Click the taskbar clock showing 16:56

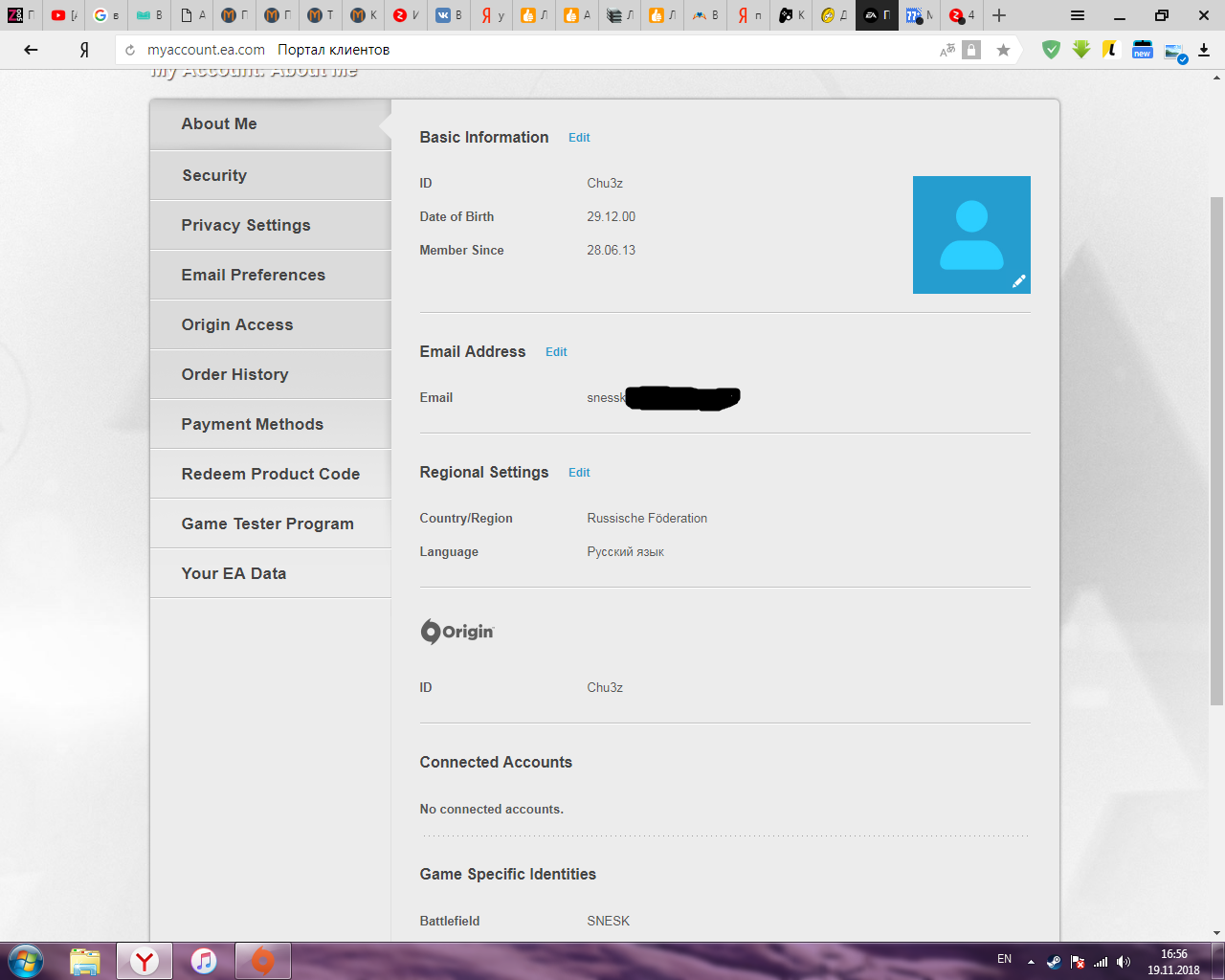(1173, 954)
